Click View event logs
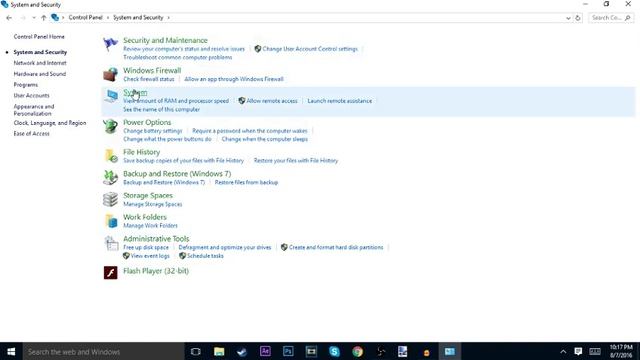 pyautogui.click(x=150, y=256)
